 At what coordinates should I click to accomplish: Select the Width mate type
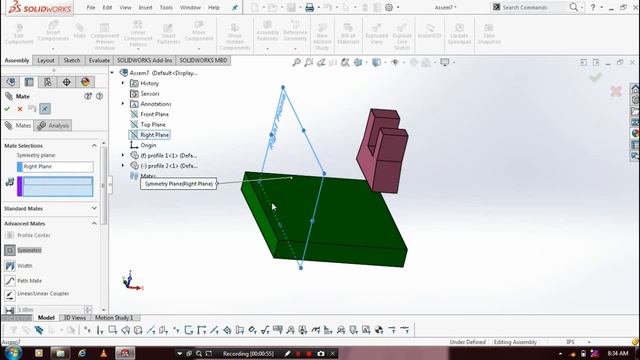(x=18, y=266)
